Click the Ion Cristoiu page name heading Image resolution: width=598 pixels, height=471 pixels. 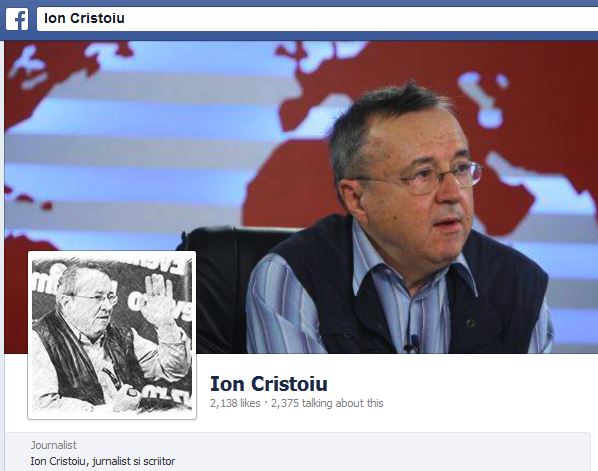(x=269, y=384)
